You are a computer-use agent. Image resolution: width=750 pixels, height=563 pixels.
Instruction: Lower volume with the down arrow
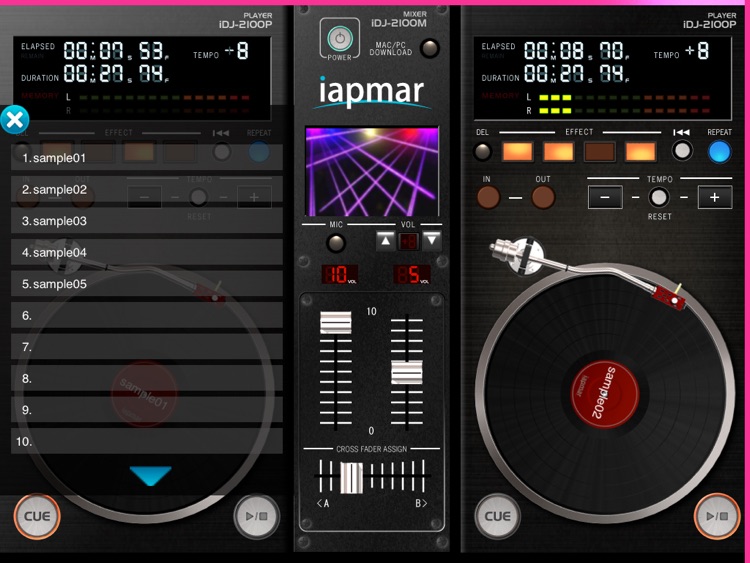(x=432, y=241)
